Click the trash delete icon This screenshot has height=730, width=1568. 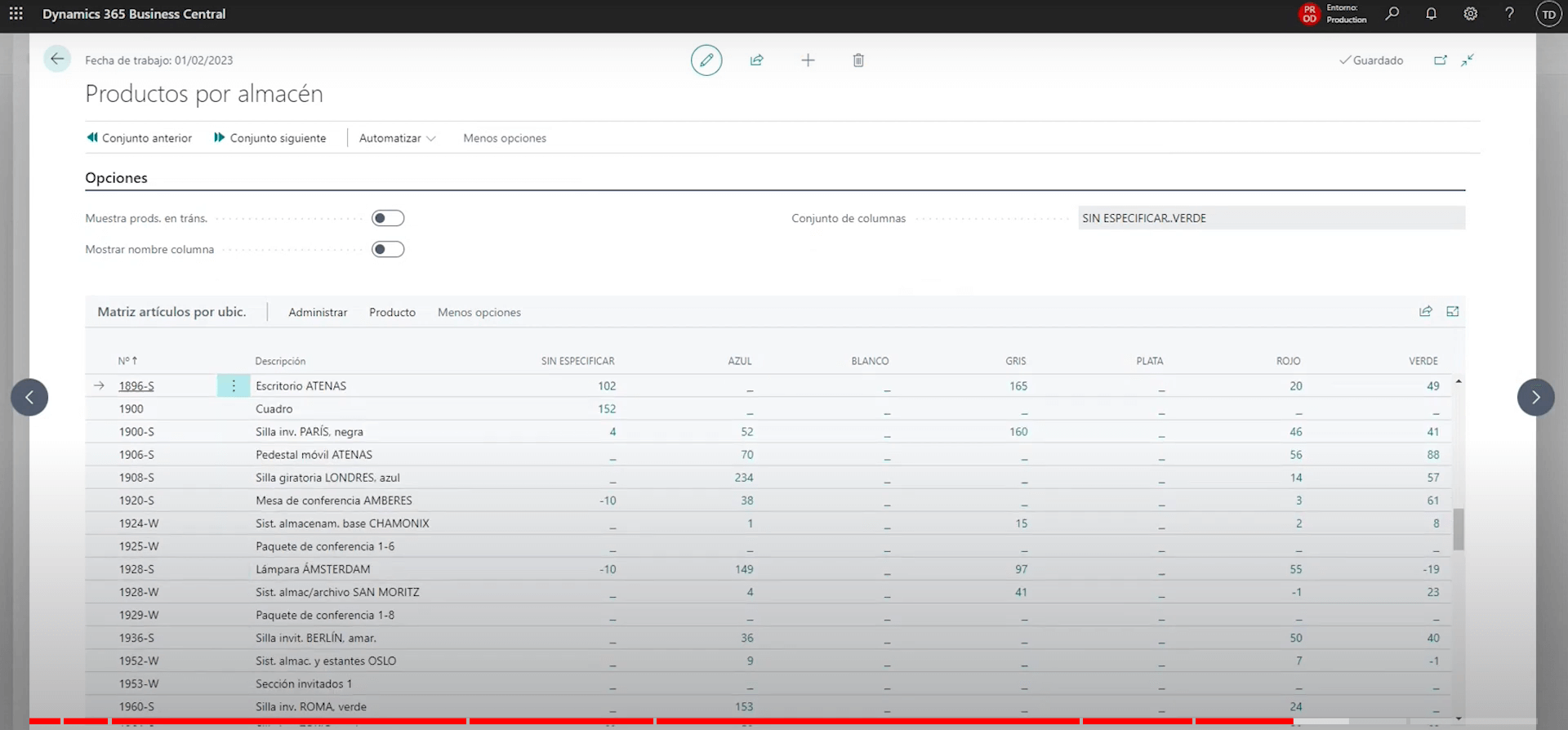(858, 60)
